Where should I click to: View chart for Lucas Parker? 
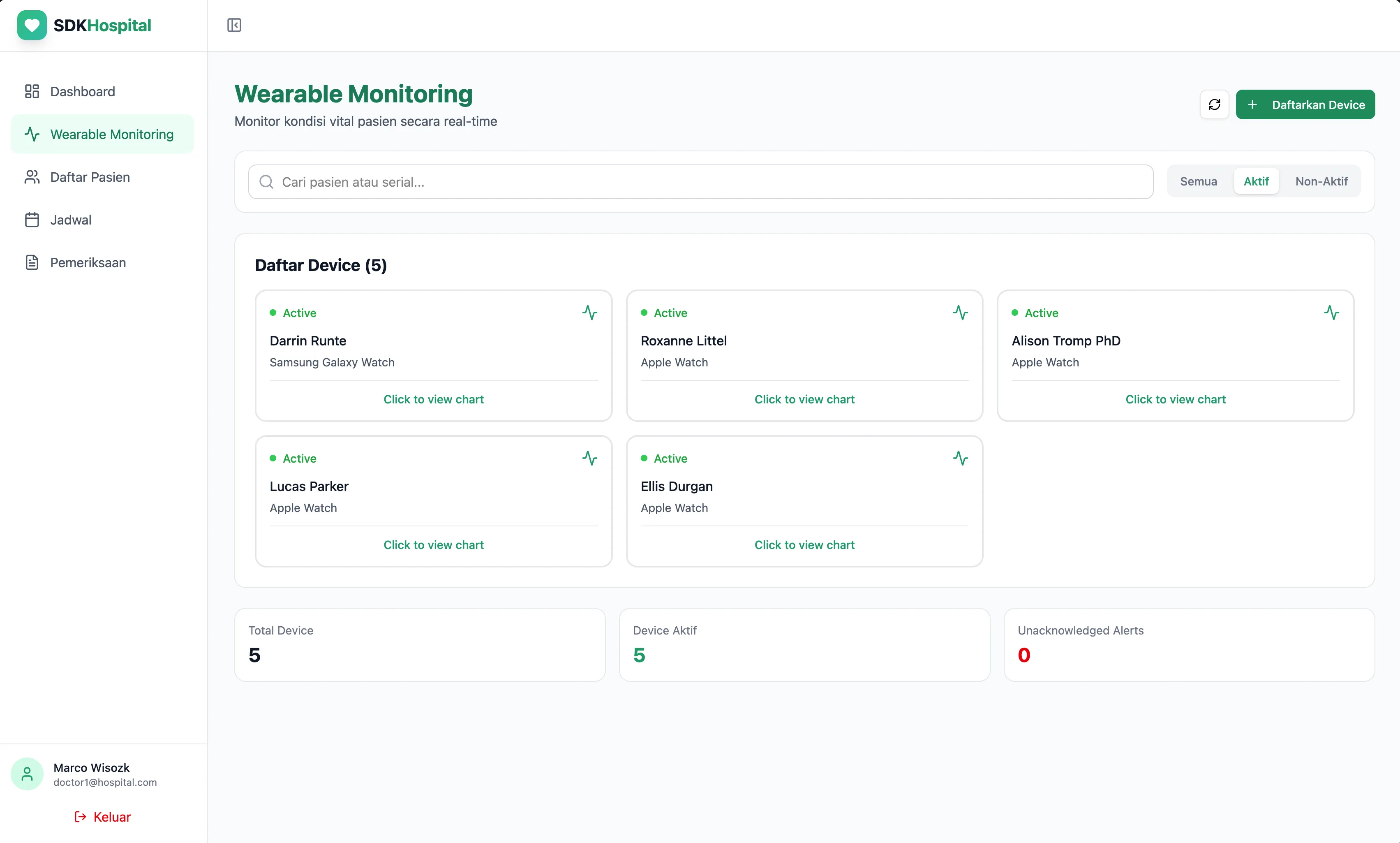433,545
